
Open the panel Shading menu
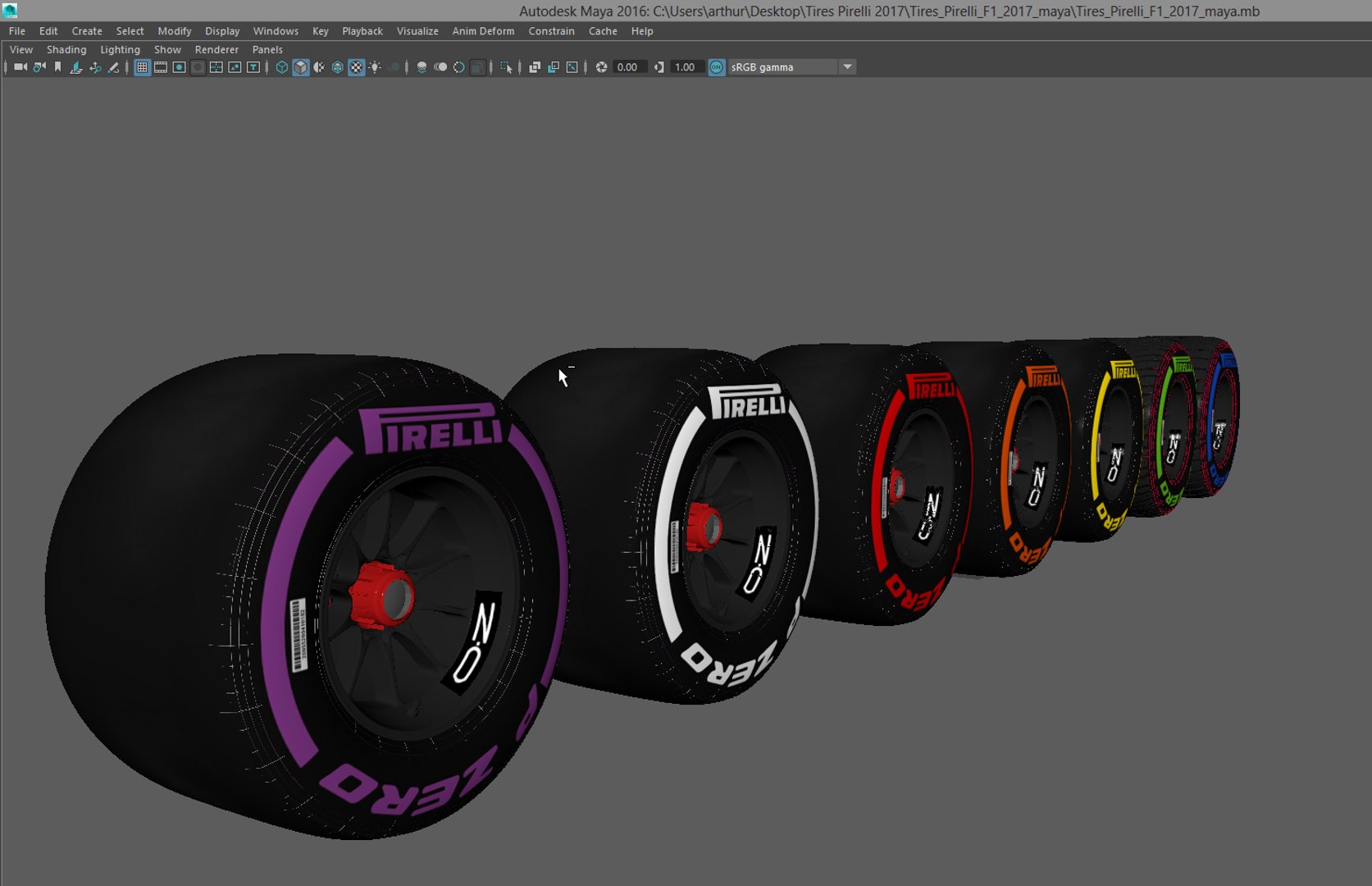click(66, 50)
